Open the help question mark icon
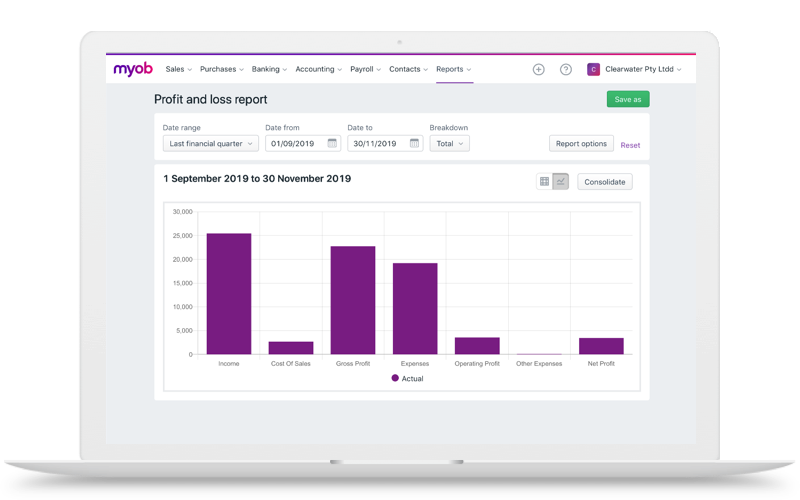 click(565, 69)
